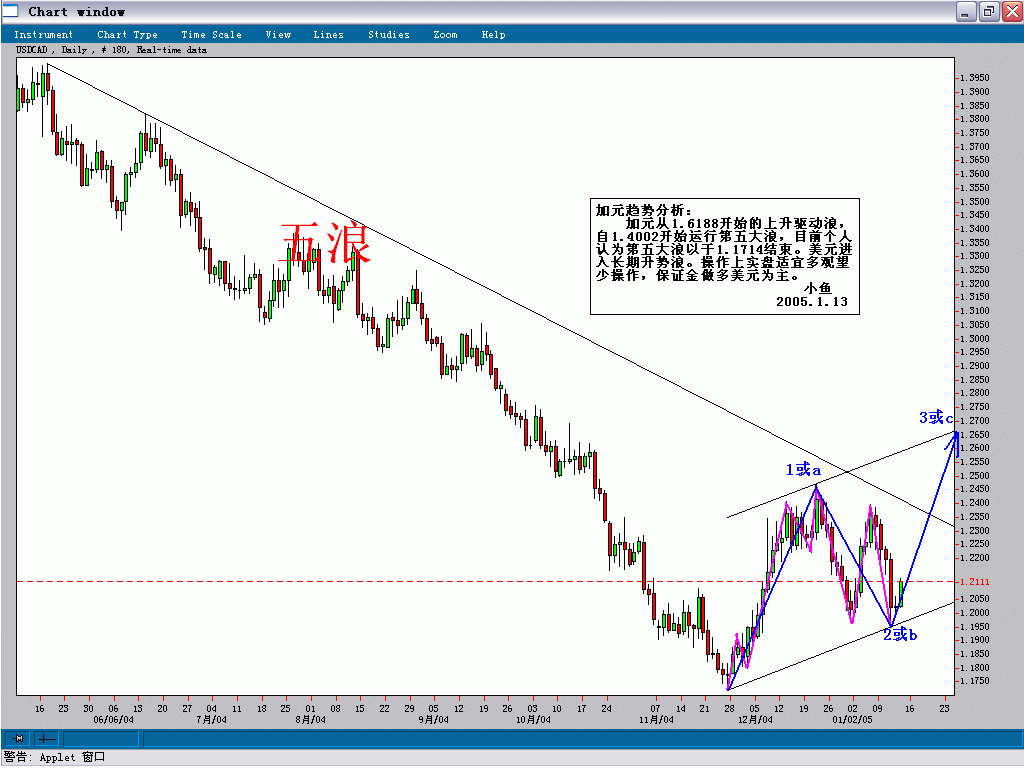The width and height of the screenshot is (1024, 768).
Task: Open the Time Scale menu
Action: (211, 35)
